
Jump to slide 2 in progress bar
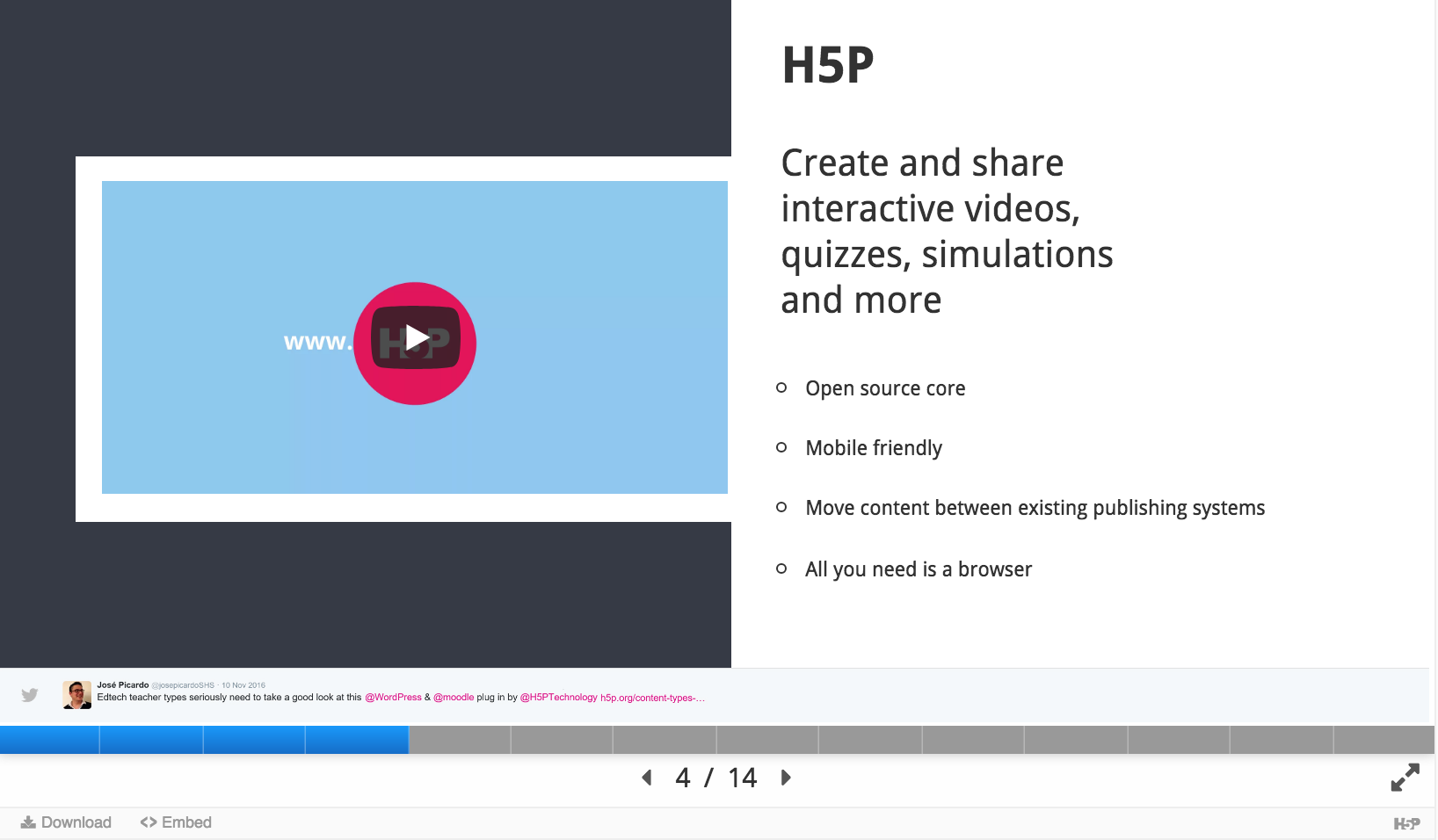(x=151, y=740)
